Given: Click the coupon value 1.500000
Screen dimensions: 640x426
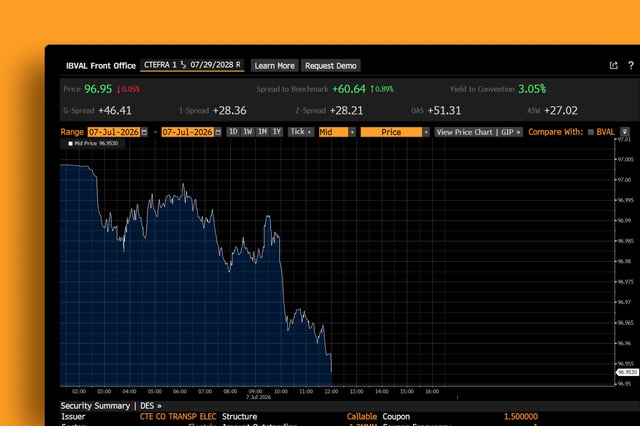Looking at the screenshot, I should [x=520, y=417].
